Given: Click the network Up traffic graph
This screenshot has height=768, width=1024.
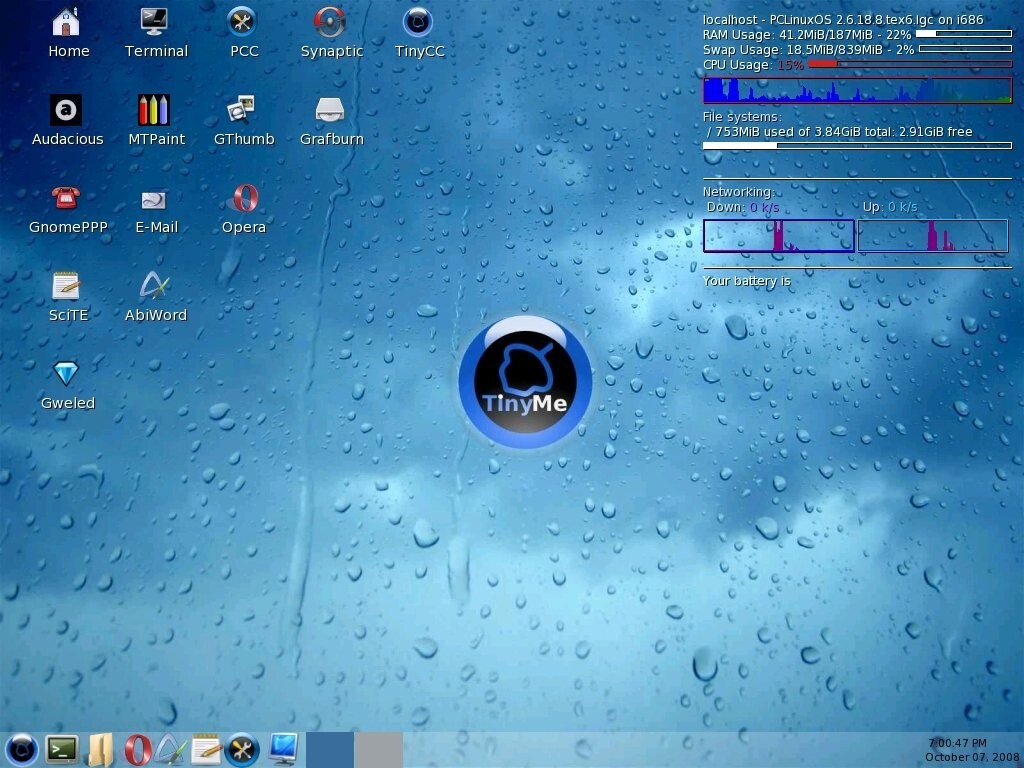Looking at the screenshot, I should tap(933, 236).
